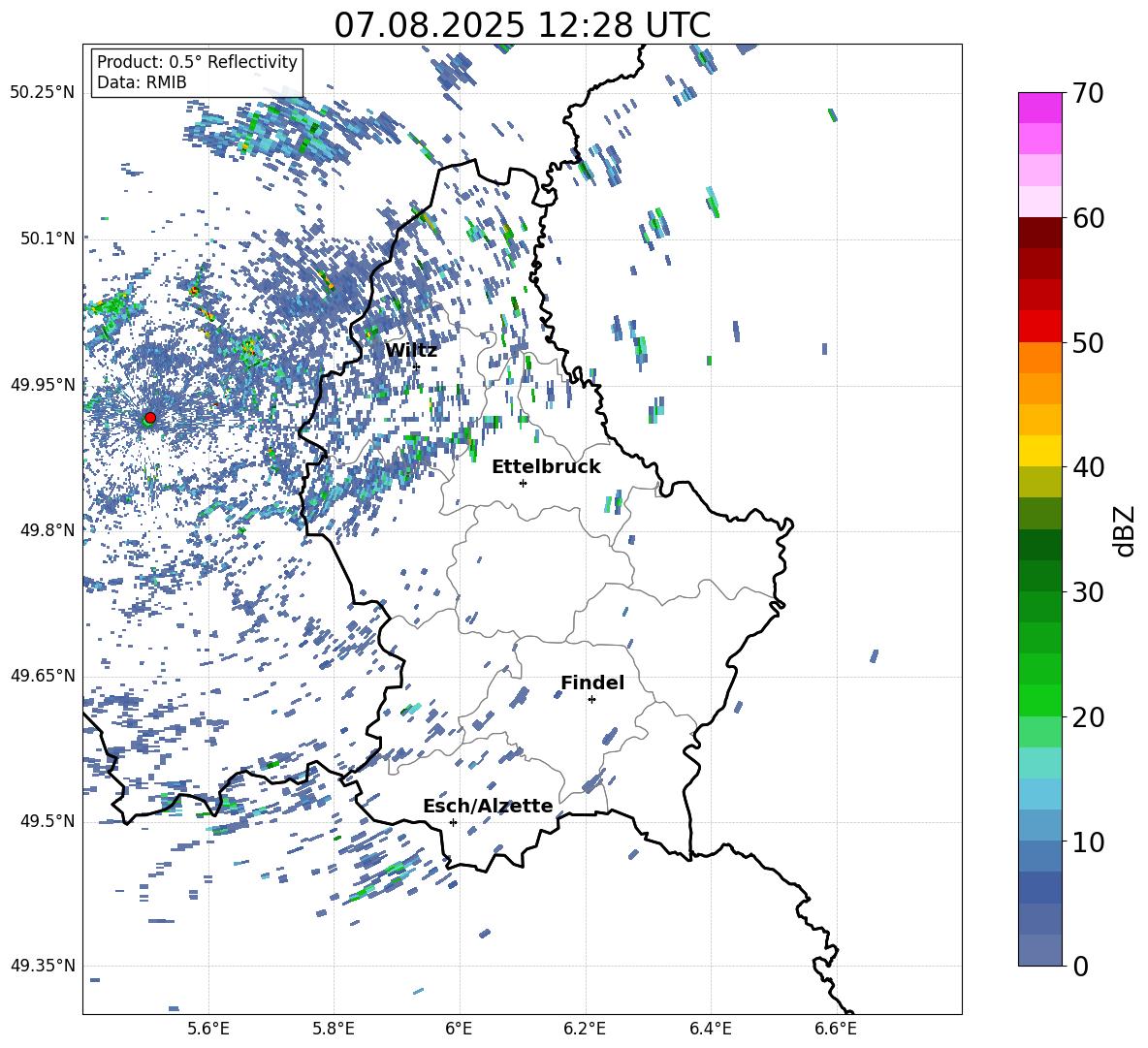1148x1048 pixels.
Task: Click the 0 value on the colorbar
Action: pos(1080,966)
